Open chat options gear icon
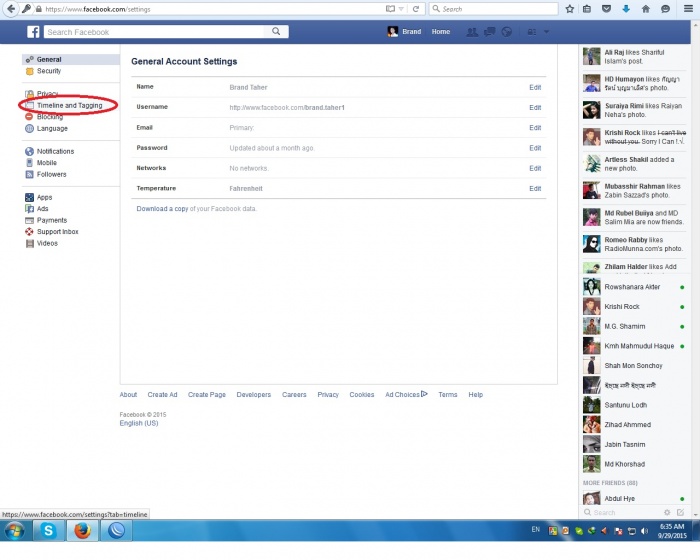Screen dimensions: 700x560 pyautogui.click(x=667, y=513)
